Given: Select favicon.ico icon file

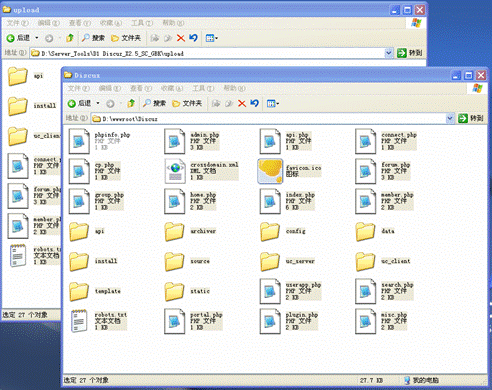Looking at the screenshot, I should point(270,171).
